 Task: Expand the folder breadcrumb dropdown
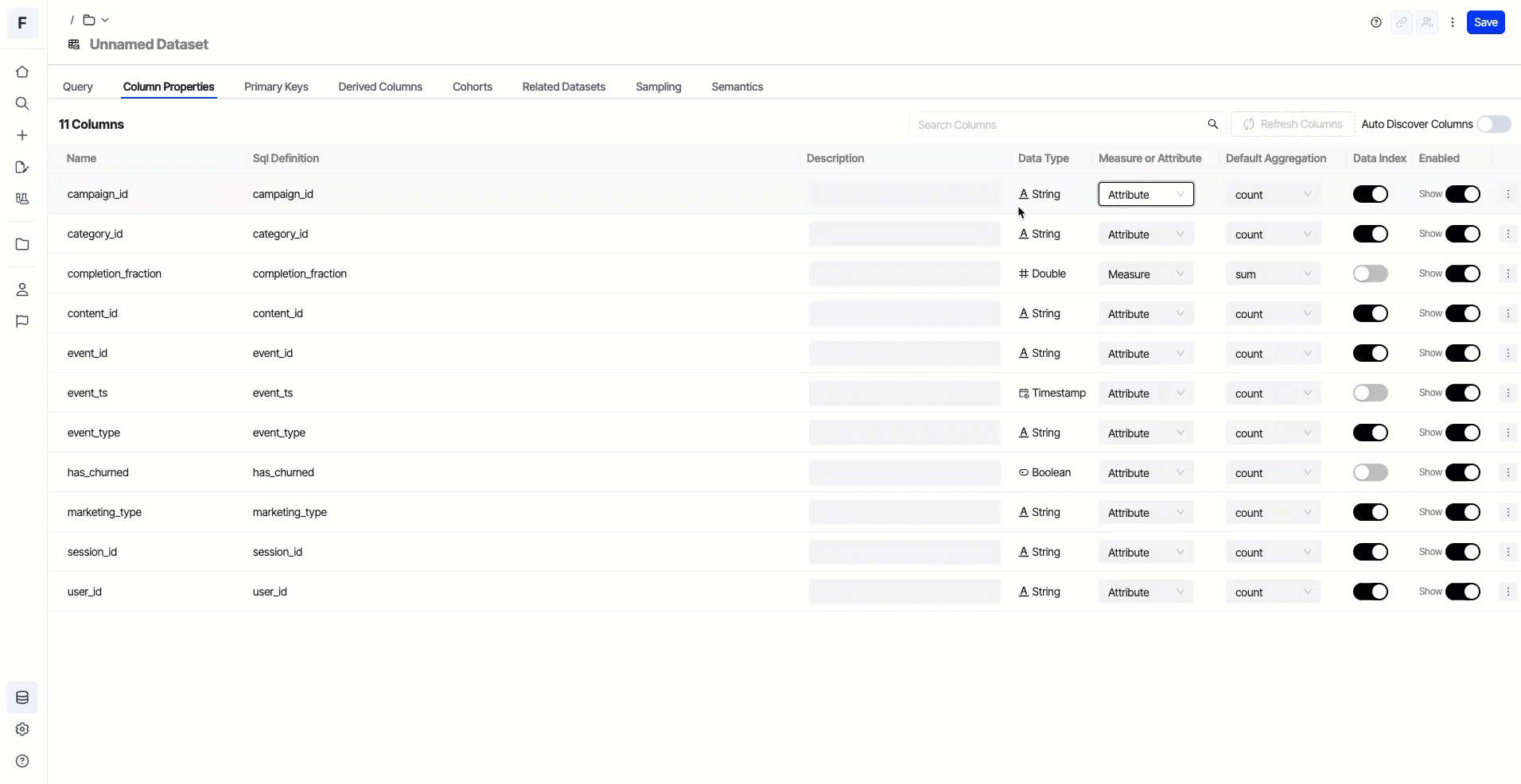105,20
